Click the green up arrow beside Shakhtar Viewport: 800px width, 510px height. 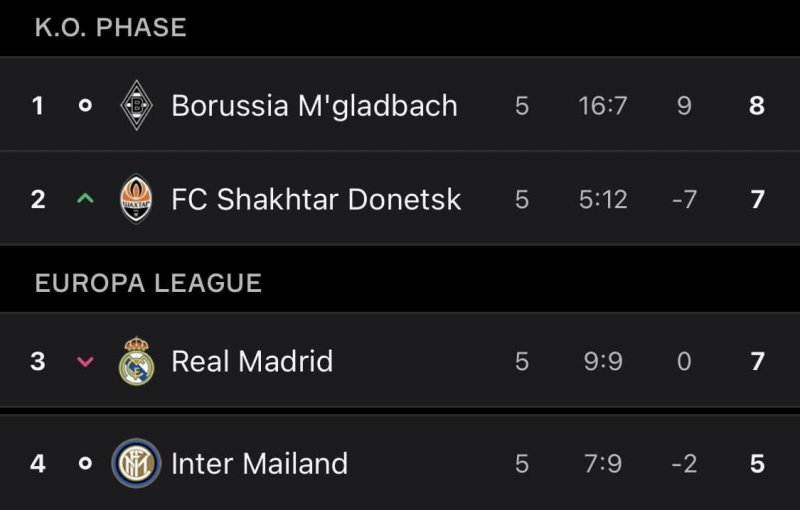coord(85,199)
